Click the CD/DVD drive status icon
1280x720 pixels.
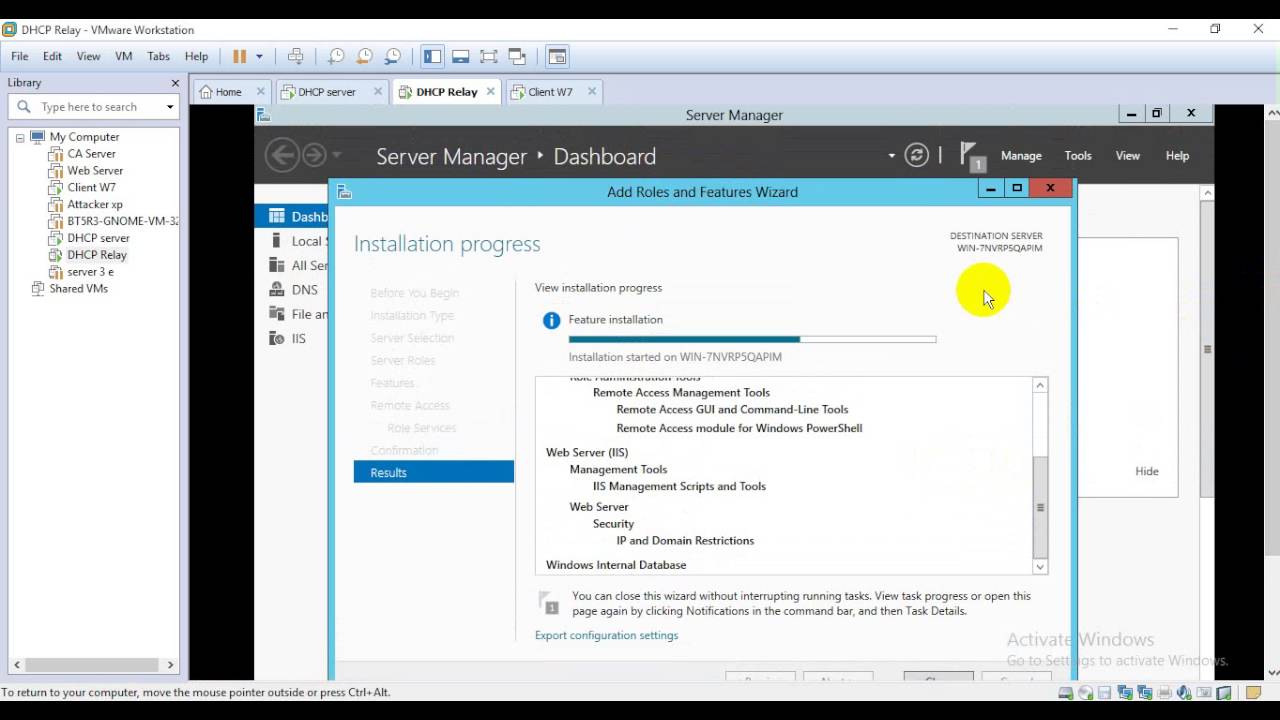click(1085, 693)
